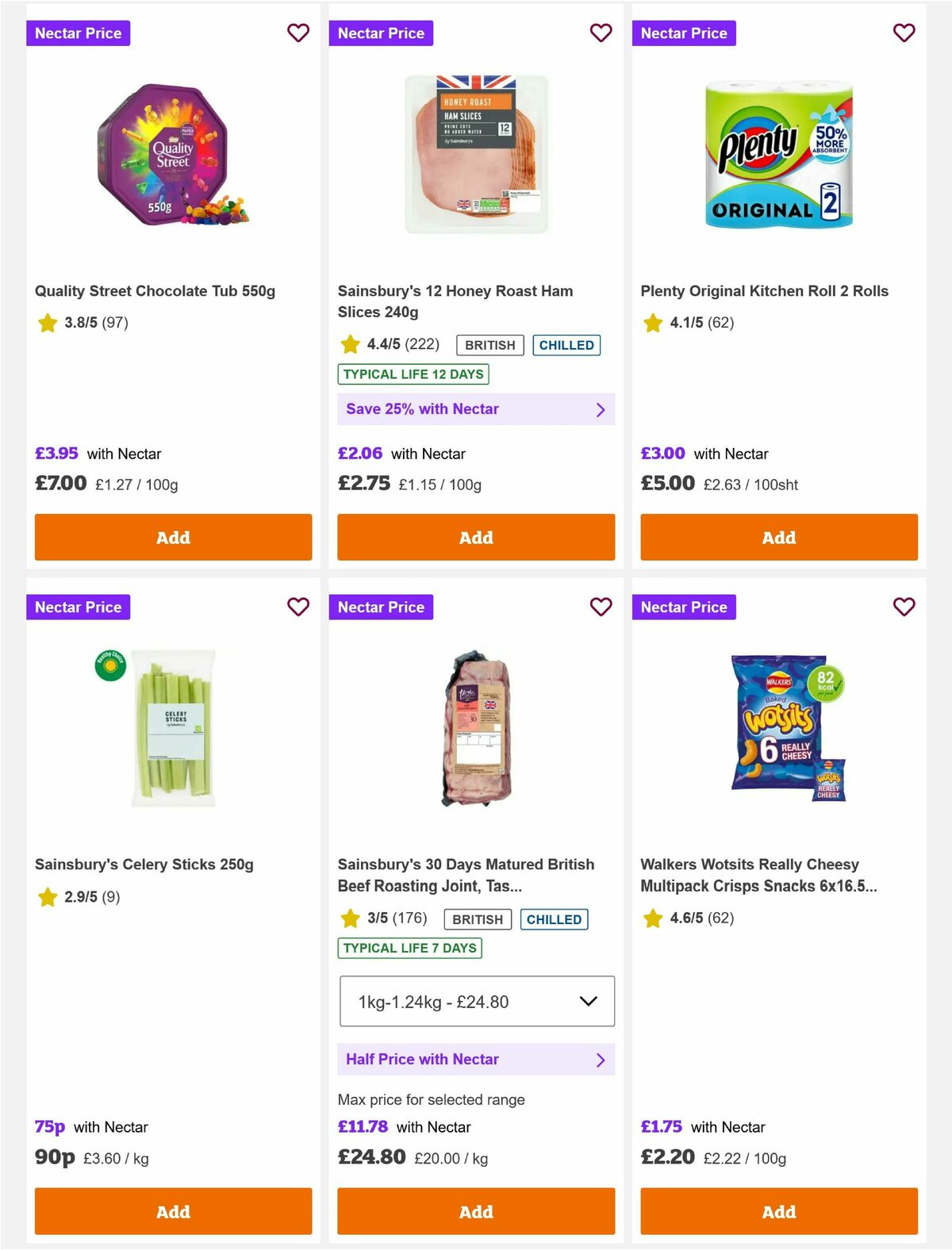Select the BRITISH tag on the ham slices
This screenshot has height=1250, width=952.
489,345
